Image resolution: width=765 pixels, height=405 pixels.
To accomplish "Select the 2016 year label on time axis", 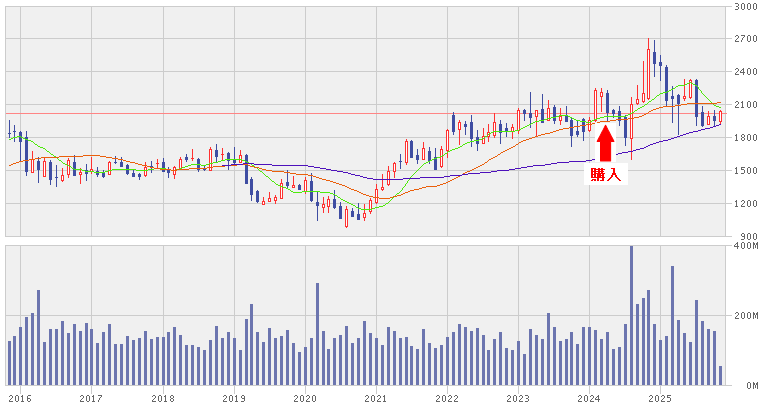I will pyautogui.click(x=19, y=397).
